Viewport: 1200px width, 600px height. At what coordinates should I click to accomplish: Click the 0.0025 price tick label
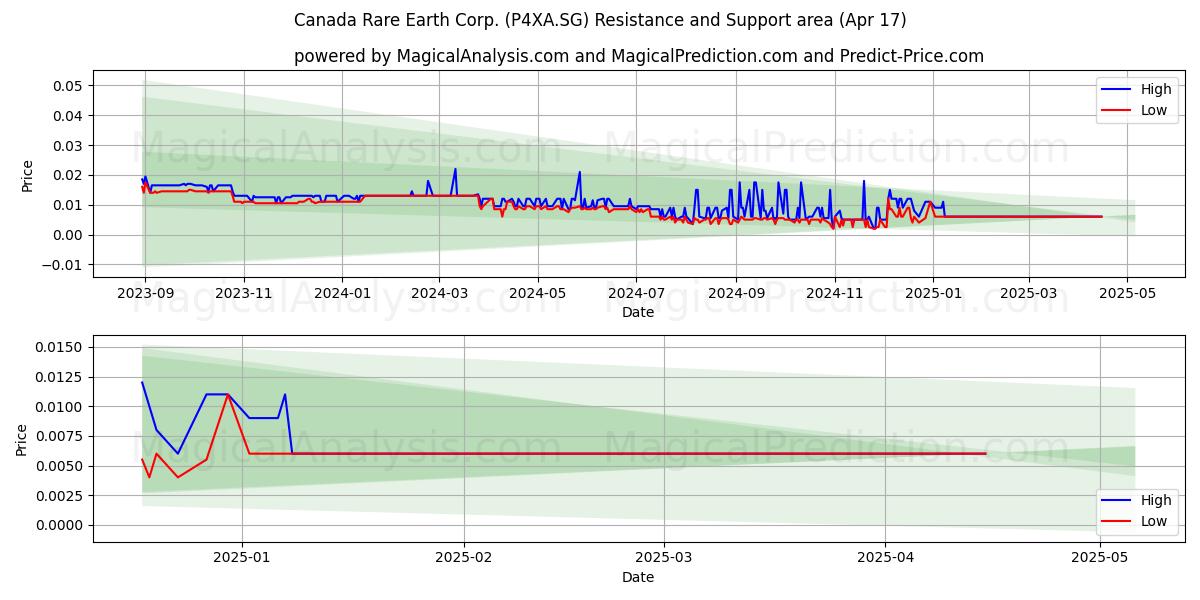[61, 496]
